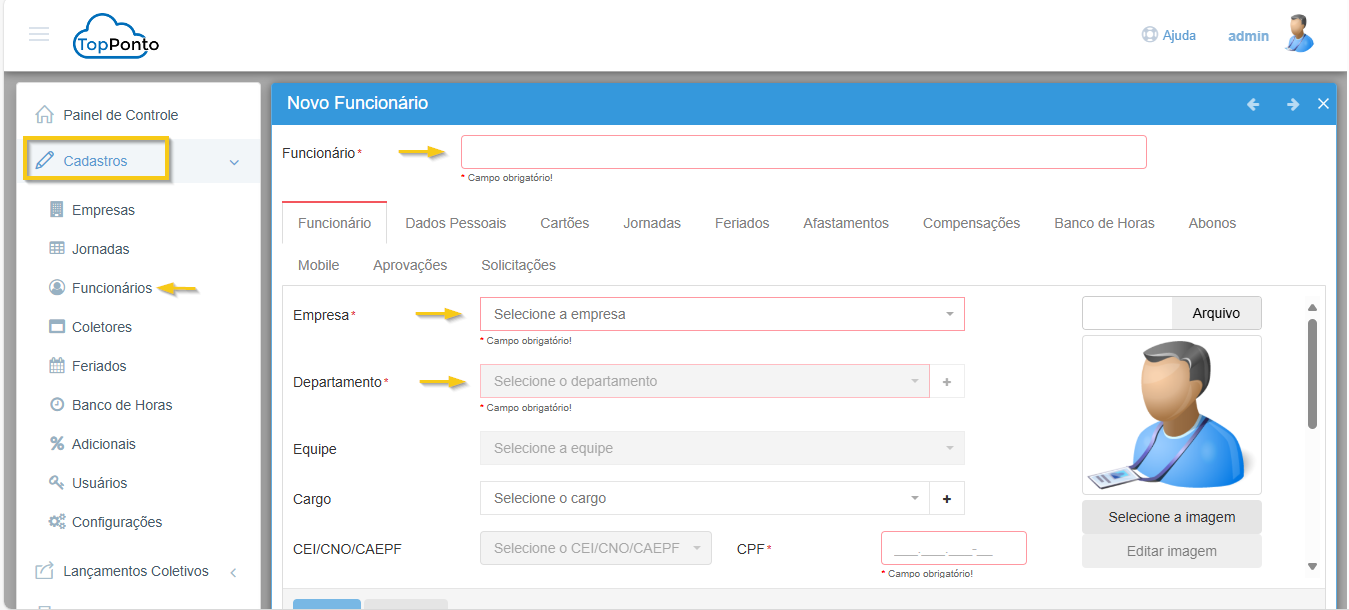Open the Selecione a empresa dropdown
Image resolution: width=1349 pixels, height=610 pixels.
pos(722,314)
